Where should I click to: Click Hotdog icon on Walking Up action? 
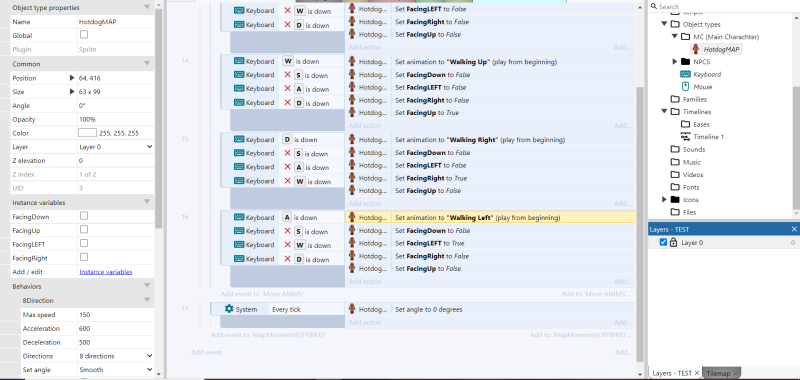(352, 61)
